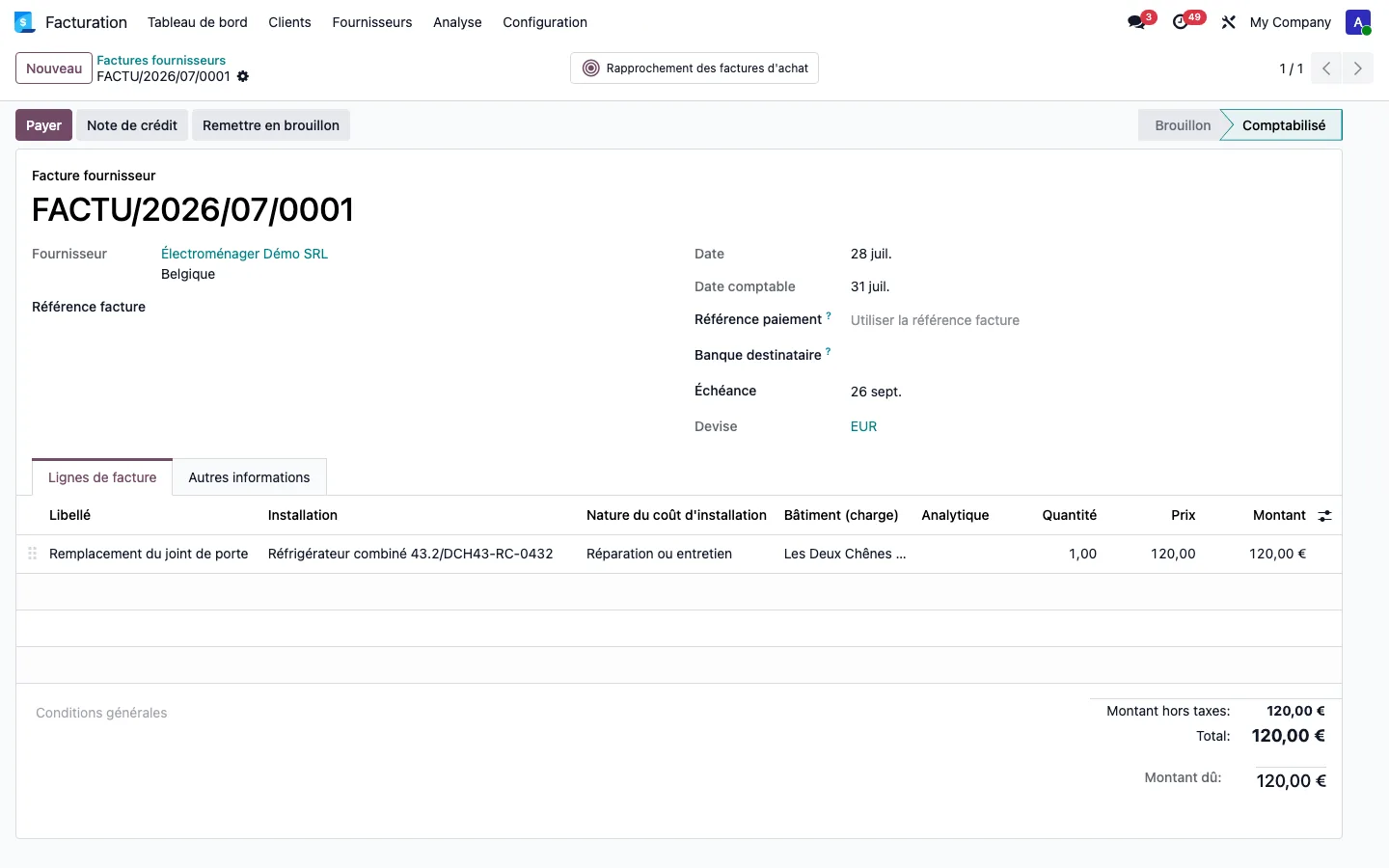Open the Analyse menu
1389x868 pixels.
pos(457,22)
